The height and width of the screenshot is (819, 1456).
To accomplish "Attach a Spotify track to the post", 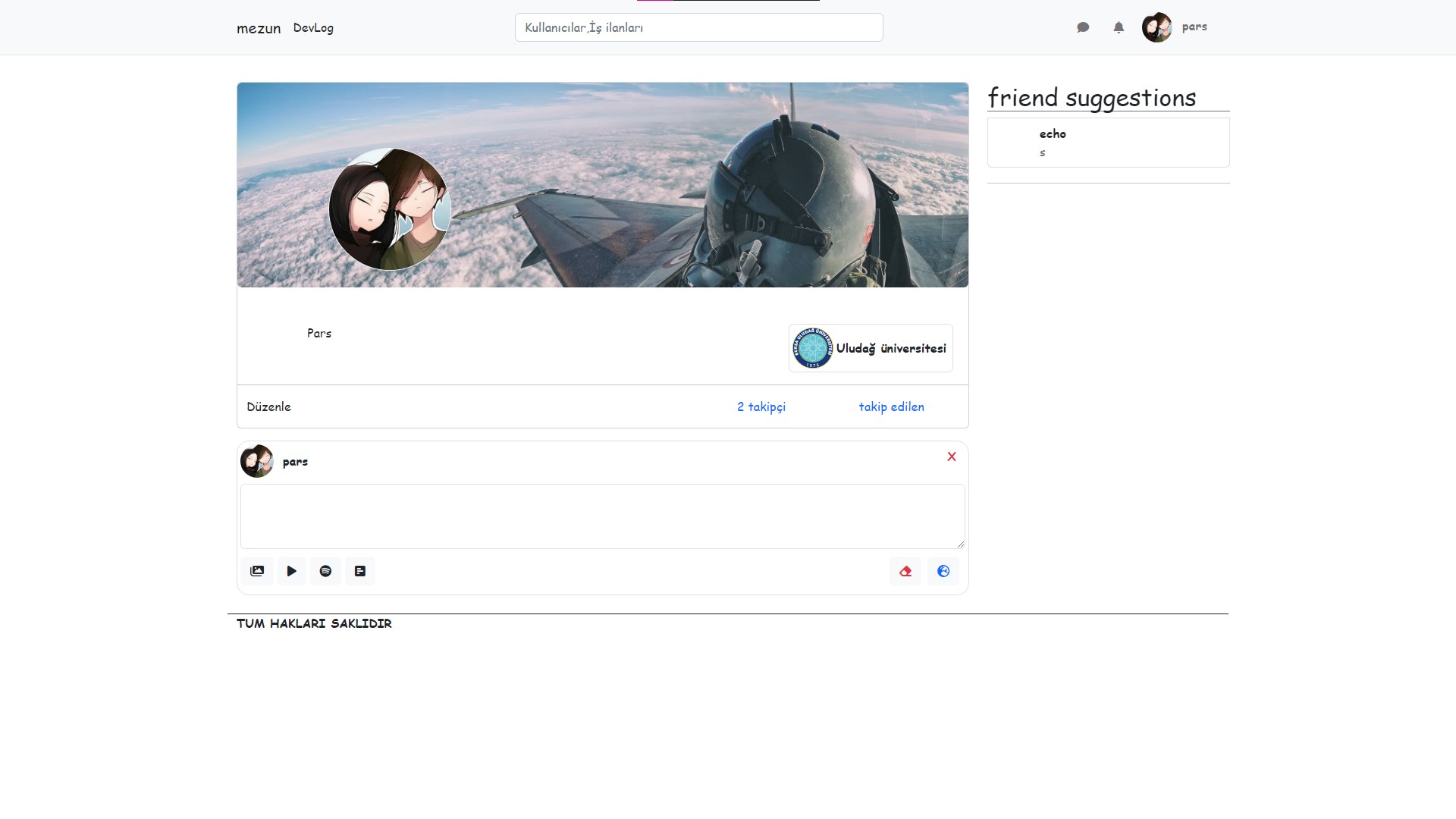I will click(x=326, y=571).
